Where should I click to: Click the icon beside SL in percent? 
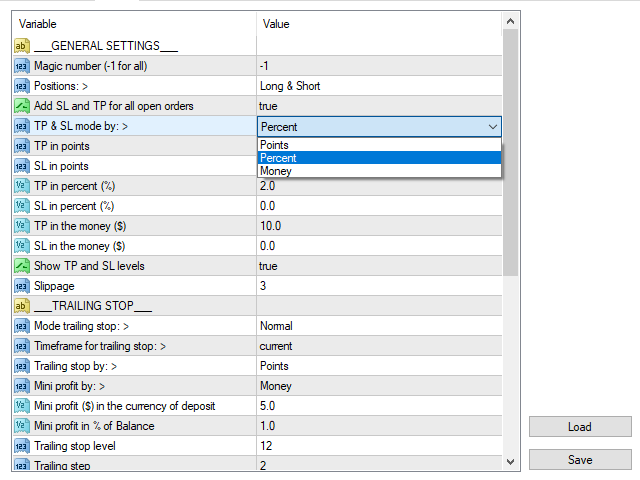[22, 206]
